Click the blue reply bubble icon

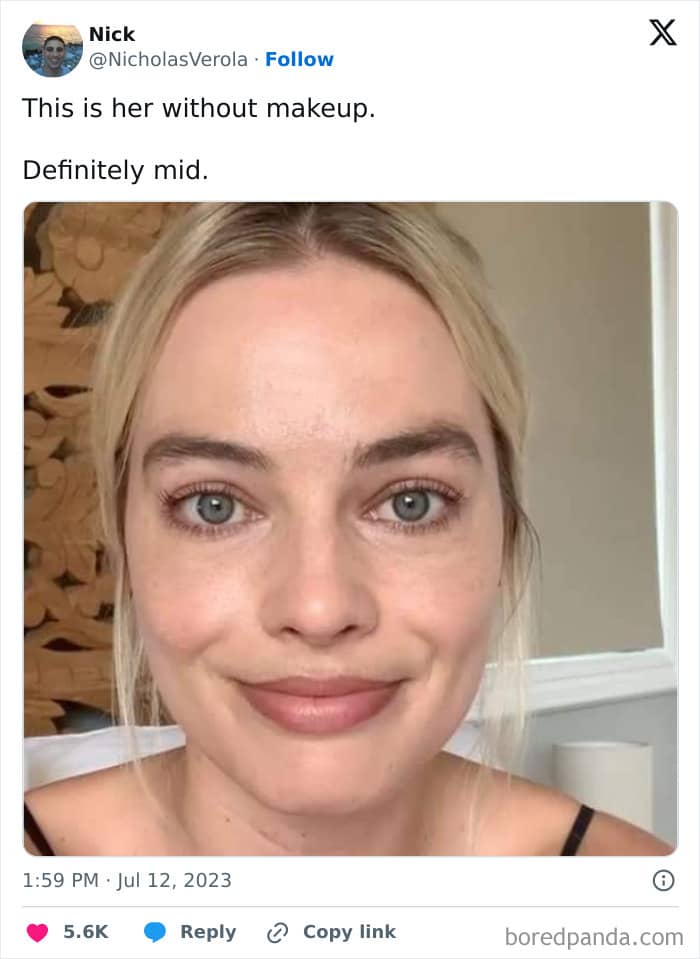155,932
